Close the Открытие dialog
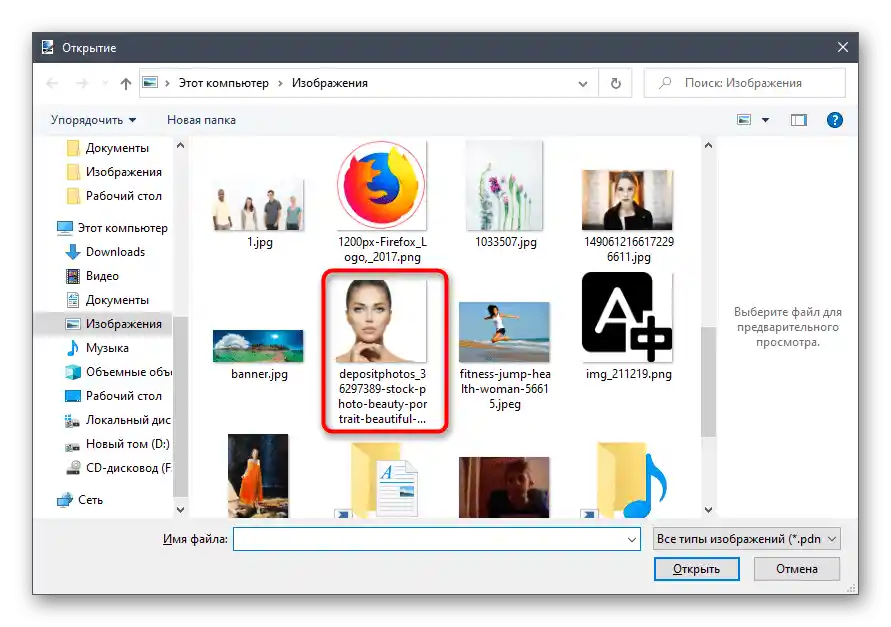The width and height of the screenshot is (891, 627). coord(843,48)
